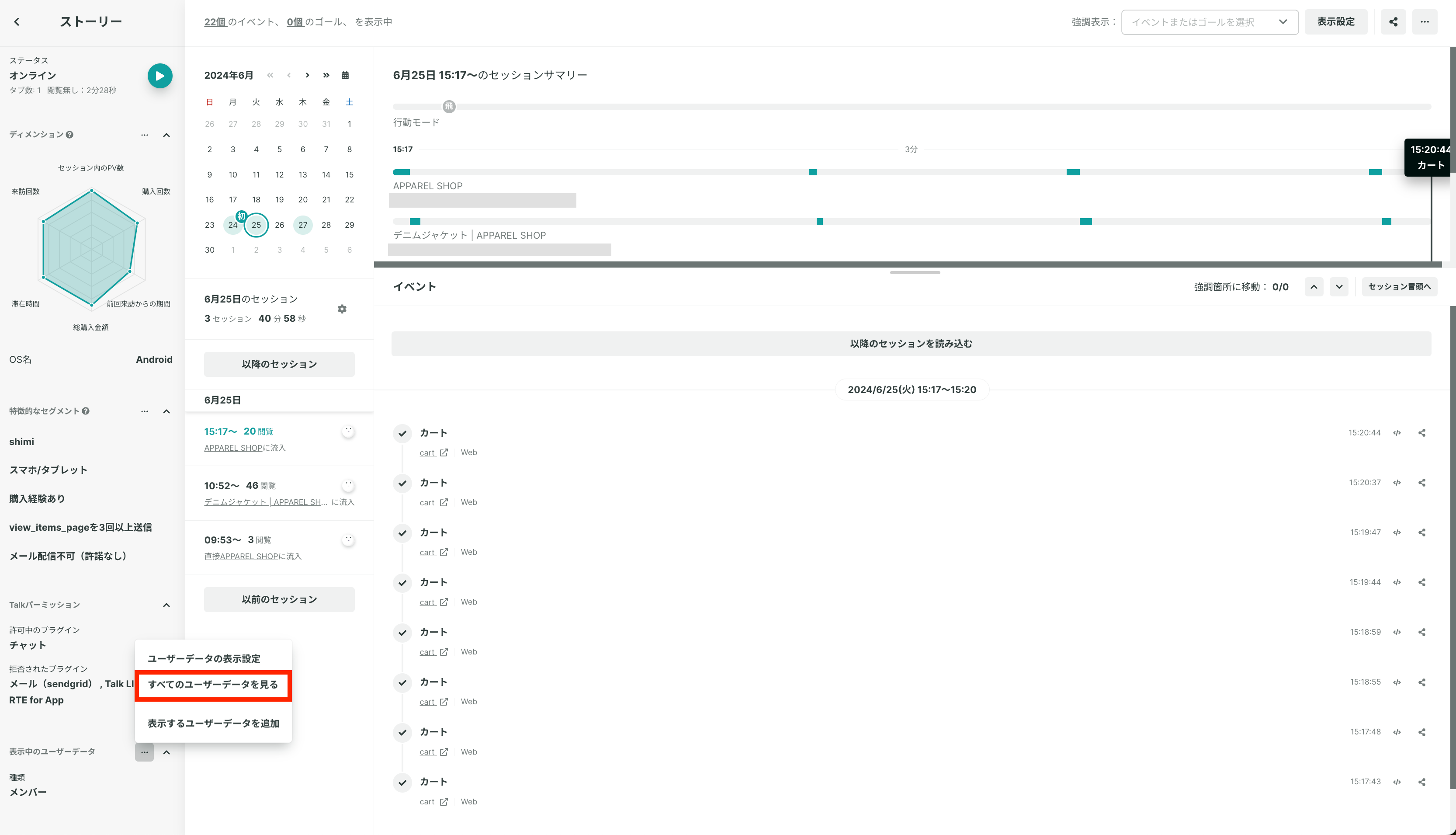This screenshot has height=835, width=1456.
Task: Click face icon on 10:52 session
Action: [x=348, y=485]
